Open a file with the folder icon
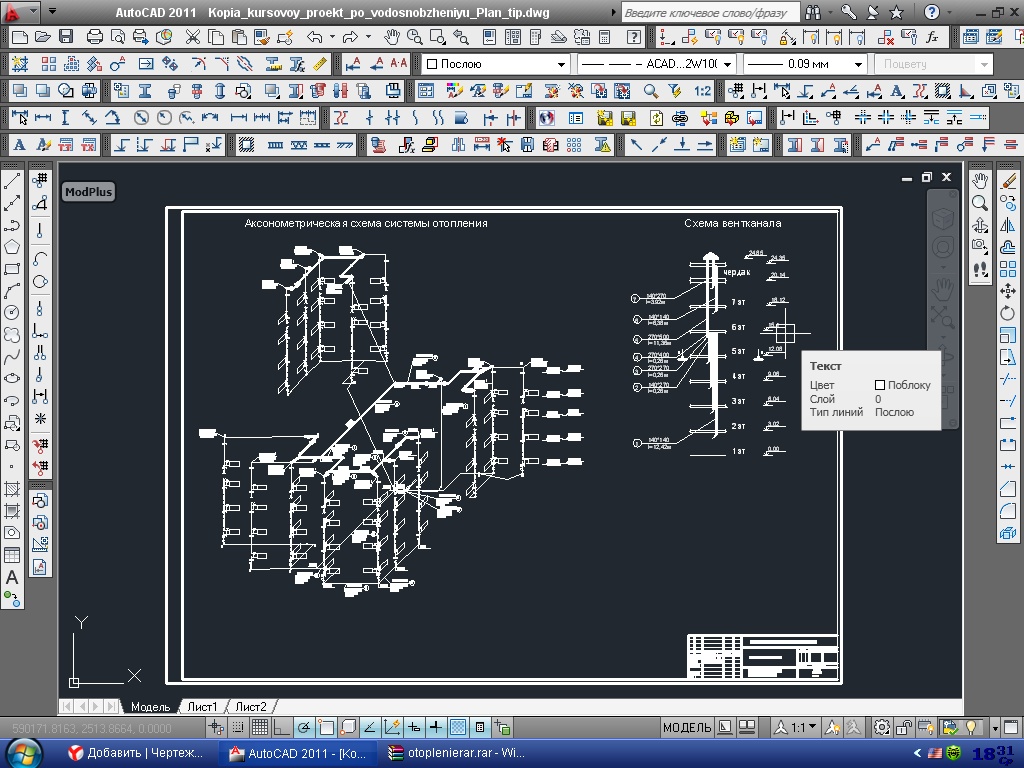 42,37
